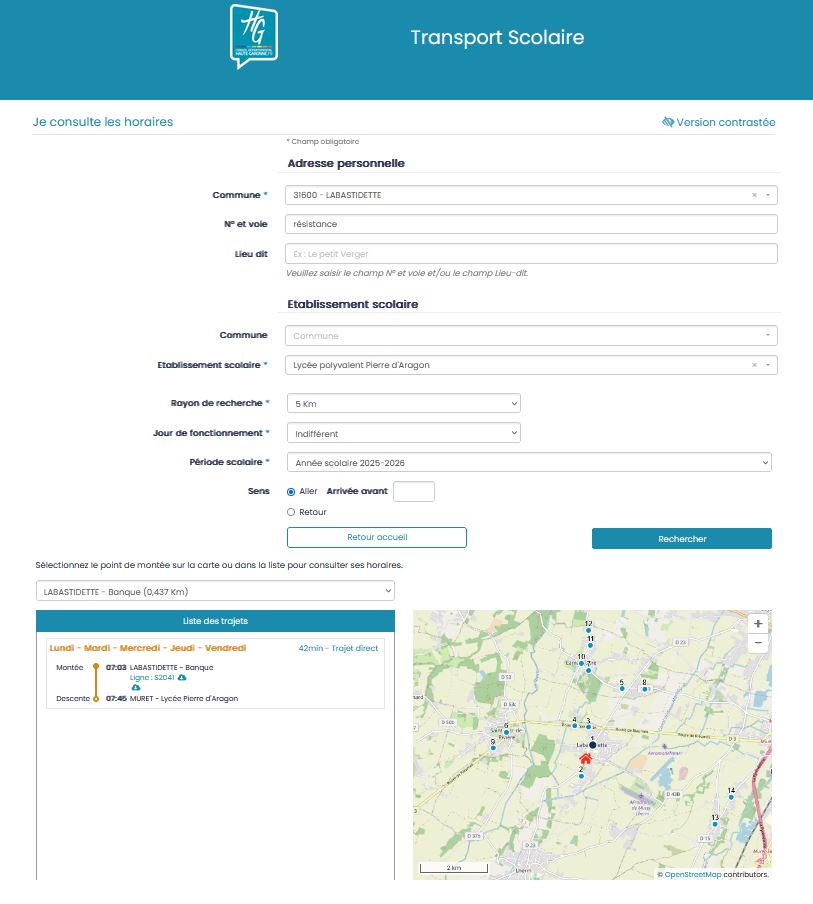Screen dimensions: 813x904
Task: Click the 07:03 departure time
Action: pyautogui.click(x=116, y=668)
